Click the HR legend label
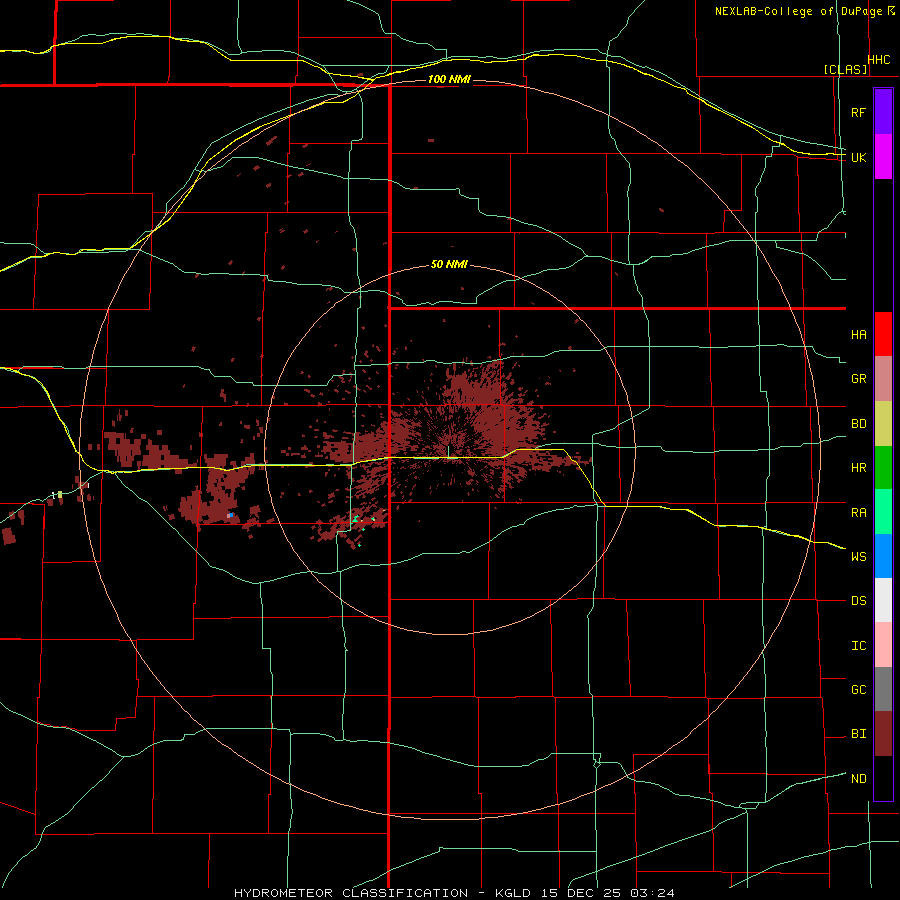 coord(859,468)
